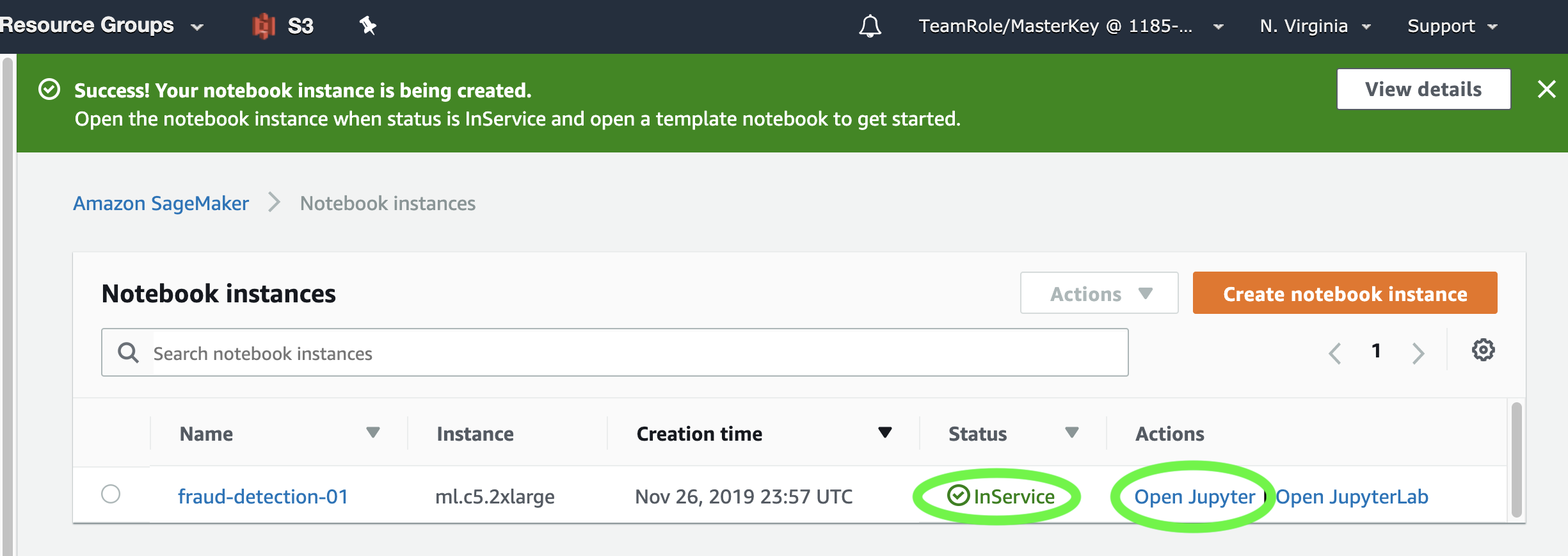The width and height of the screenshot is (1568, 556).
Task: Sort by the Name column arrow
Action: (x=372, y=432)
